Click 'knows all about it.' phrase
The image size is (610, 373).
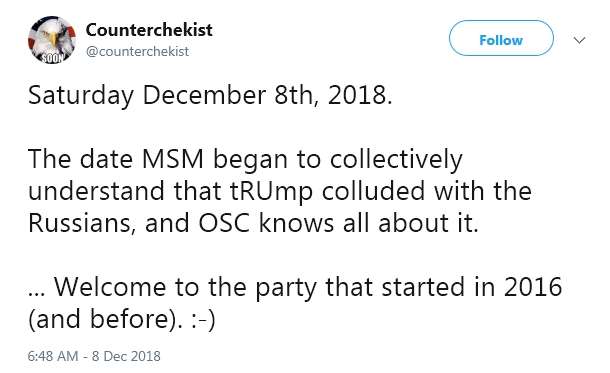[369, 223]
